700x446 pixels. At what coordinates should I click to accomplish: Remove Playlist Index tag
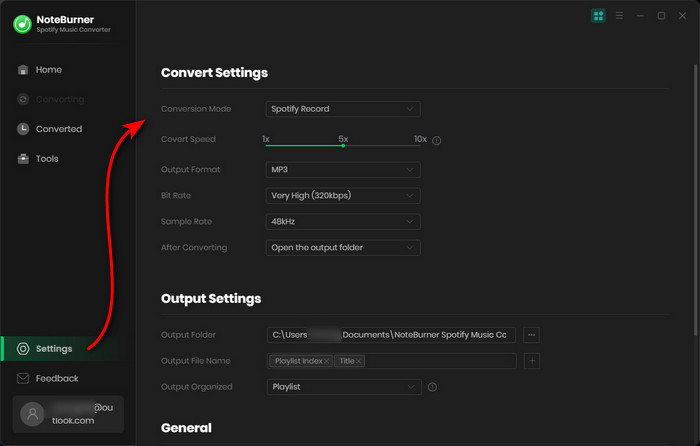tap(327, 361)
